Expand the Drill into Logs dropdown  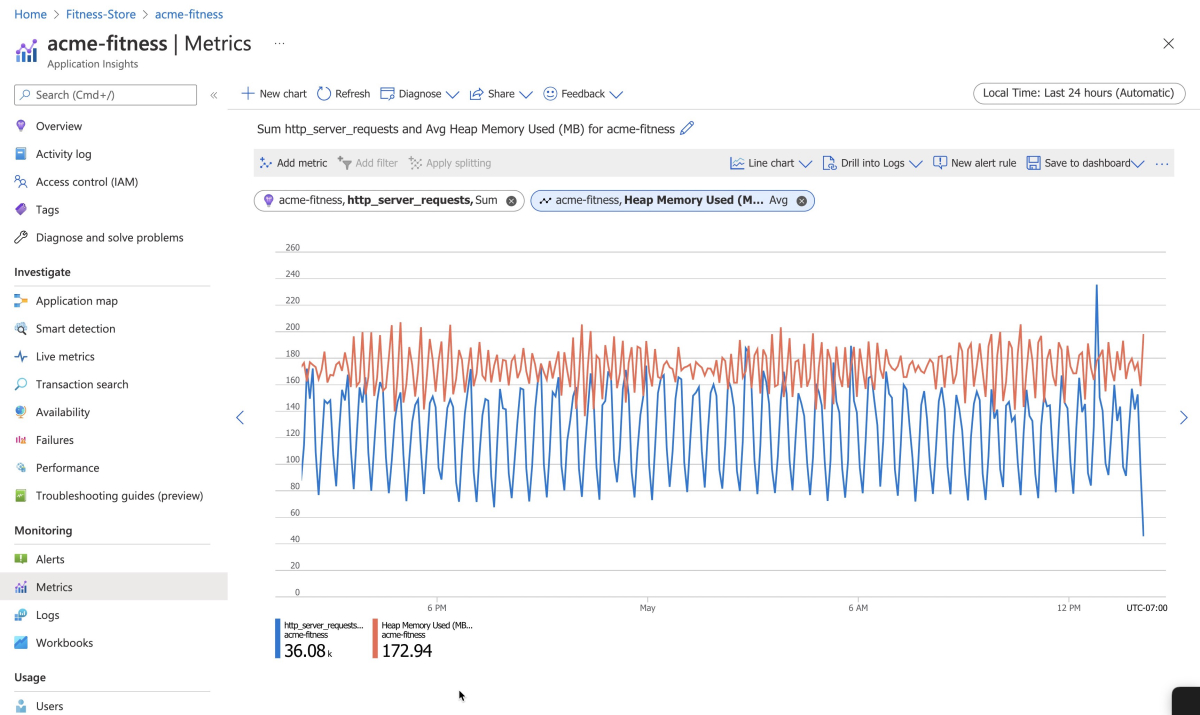pyautogui.click(x=915, y=164)
